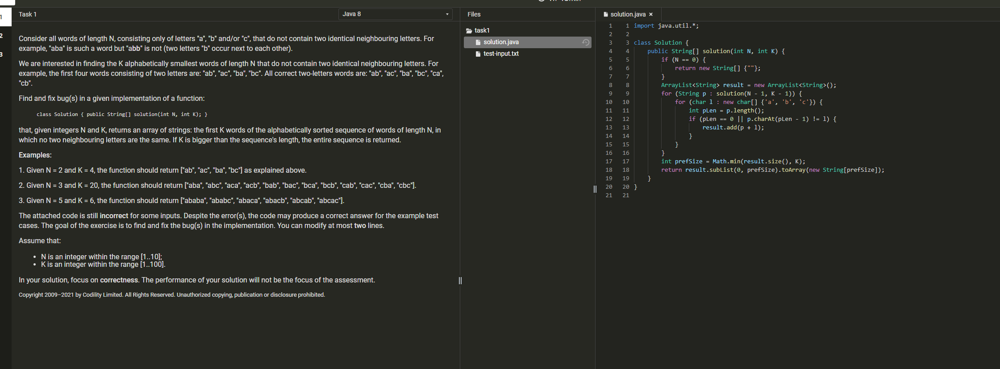
Task: Open test-input.txt in the file tree
Action: click(x=501, y=54)
